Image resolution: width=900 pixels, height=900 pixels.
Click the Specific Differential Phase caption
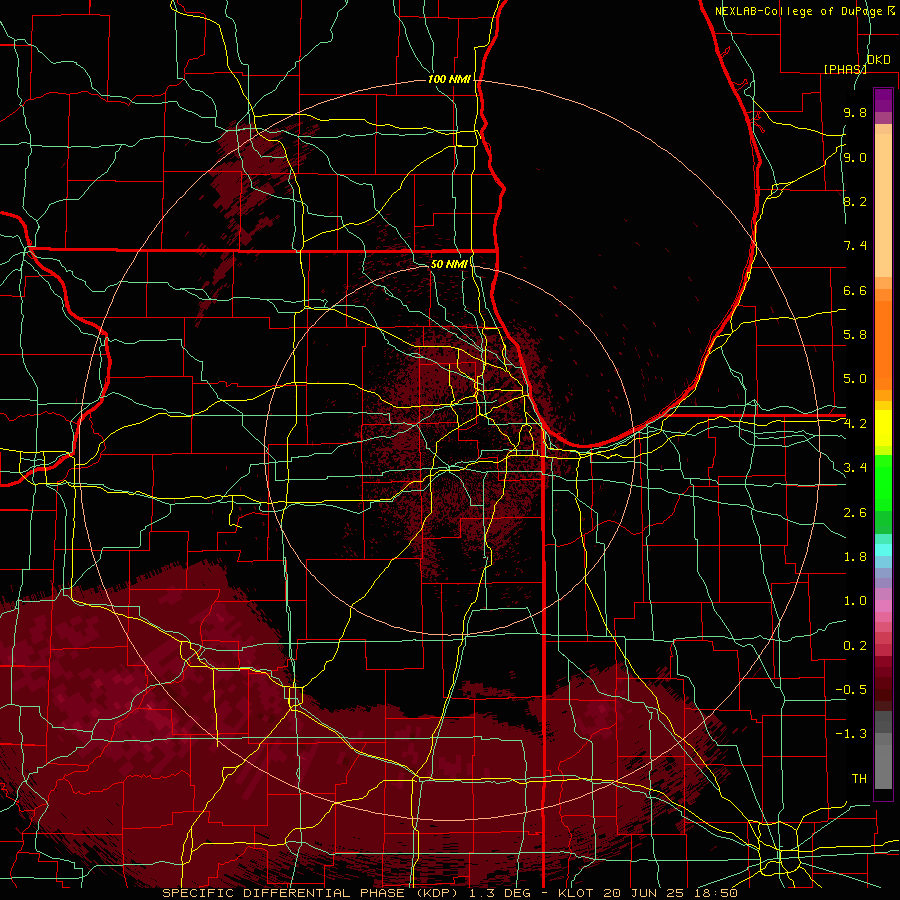click(x=449, y=893)
